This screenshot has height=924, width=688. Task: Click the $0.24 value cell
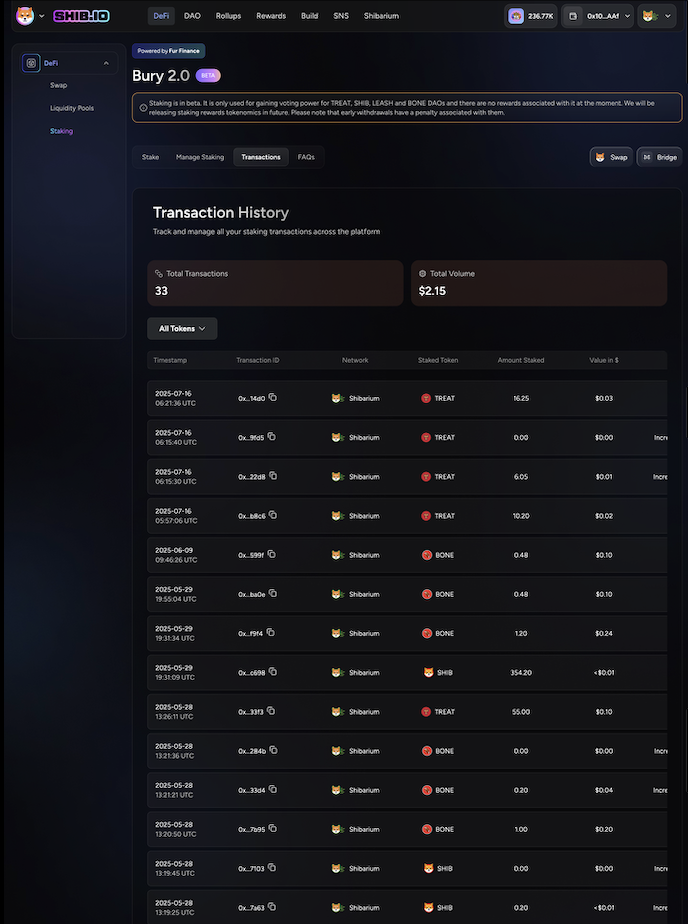coord(604,633)
